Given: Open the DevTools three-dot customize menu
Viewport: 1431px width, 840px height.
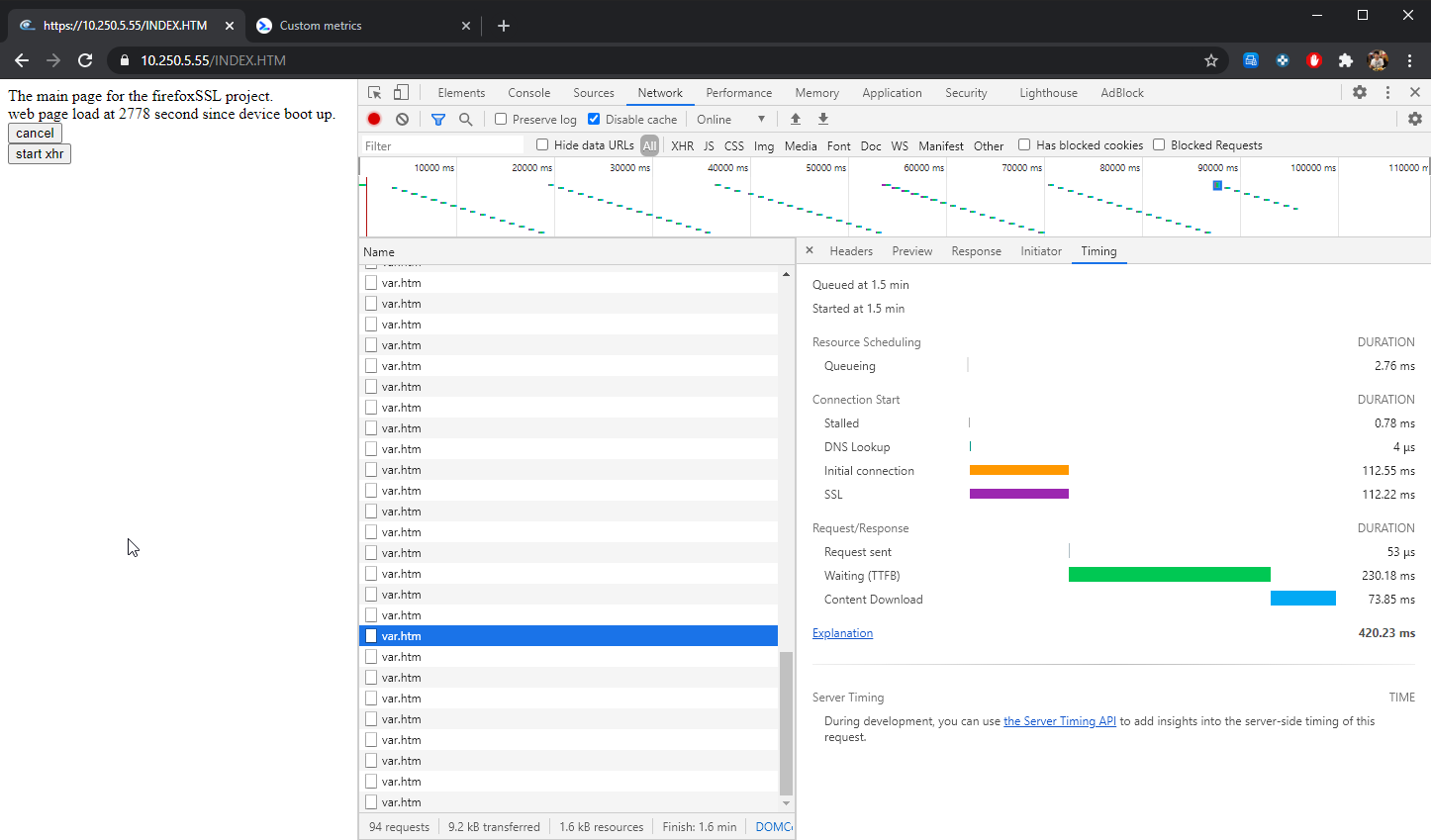Looking at the screenshot, I should (x=1387, y=92).
